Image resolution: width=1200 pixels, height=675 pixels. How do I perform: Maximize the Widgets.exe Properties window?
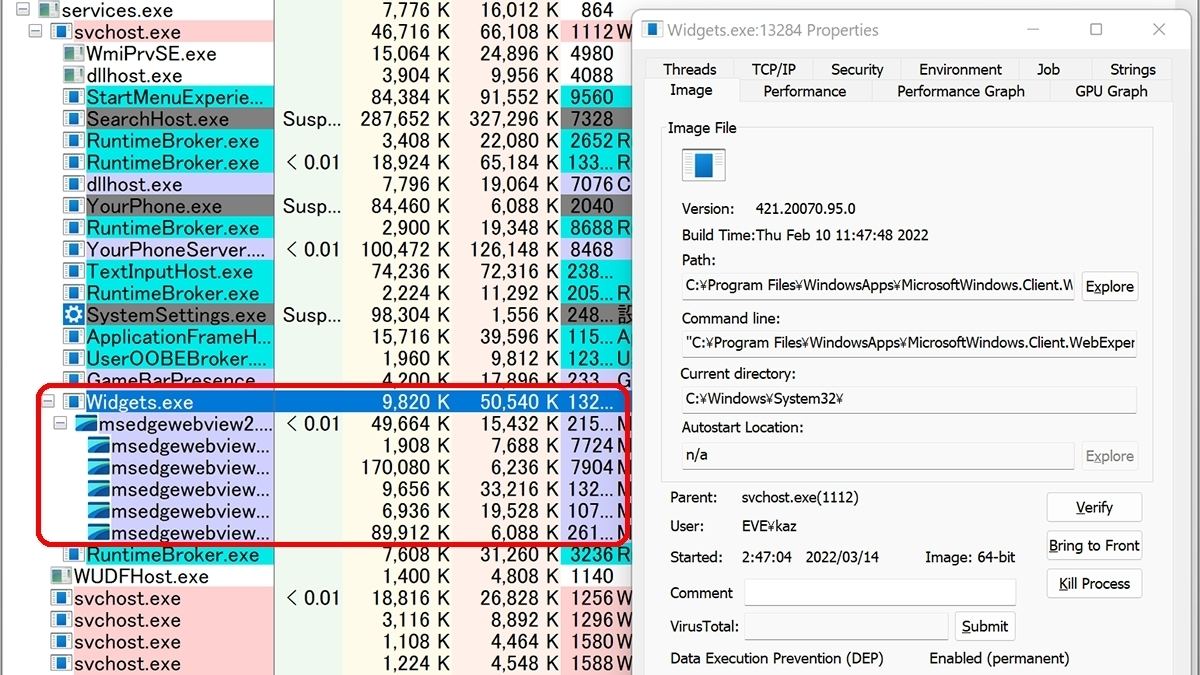coord(1096,29)
